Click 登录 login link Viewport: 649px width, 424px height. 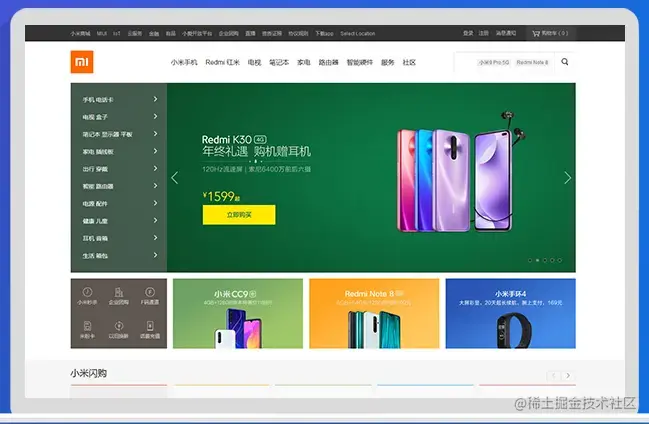[468, 33]
